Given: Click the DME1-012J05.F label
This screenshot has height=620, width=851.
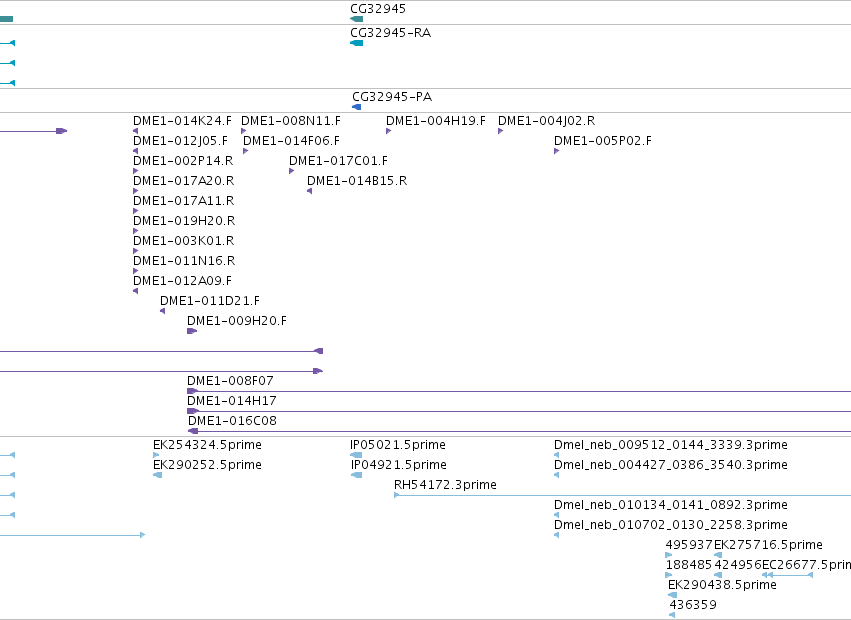Looking at the screenshot, I should point(180,141).
